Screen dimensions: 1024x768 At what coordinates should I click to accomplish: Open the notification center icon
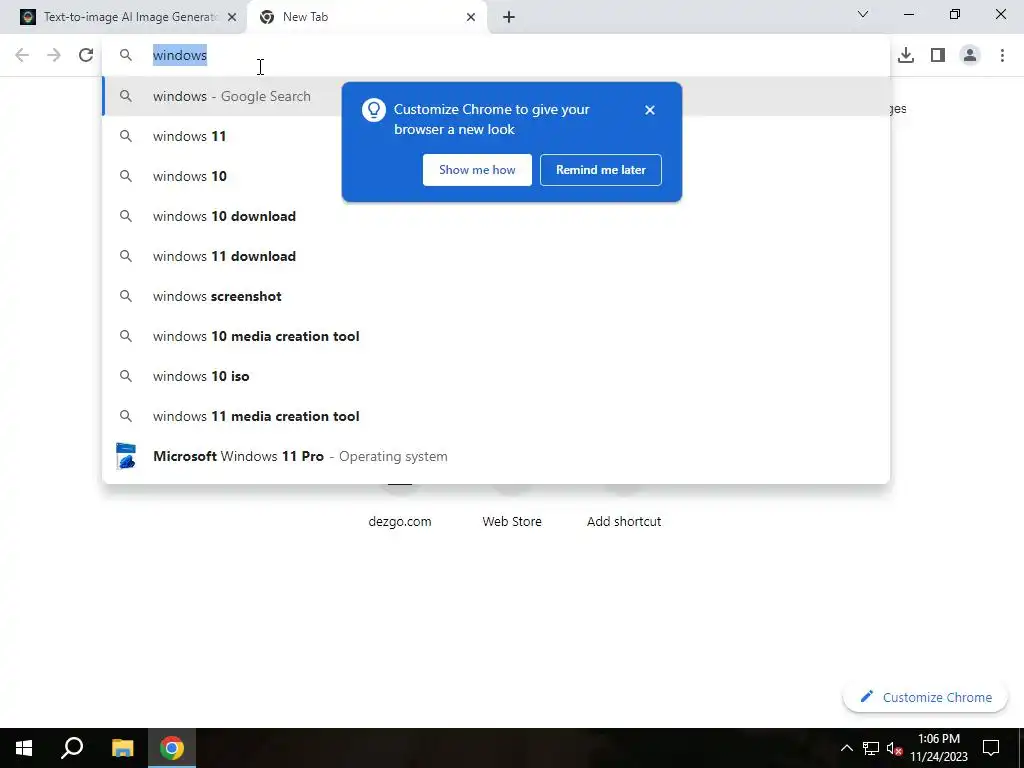[x=991, y=748]
